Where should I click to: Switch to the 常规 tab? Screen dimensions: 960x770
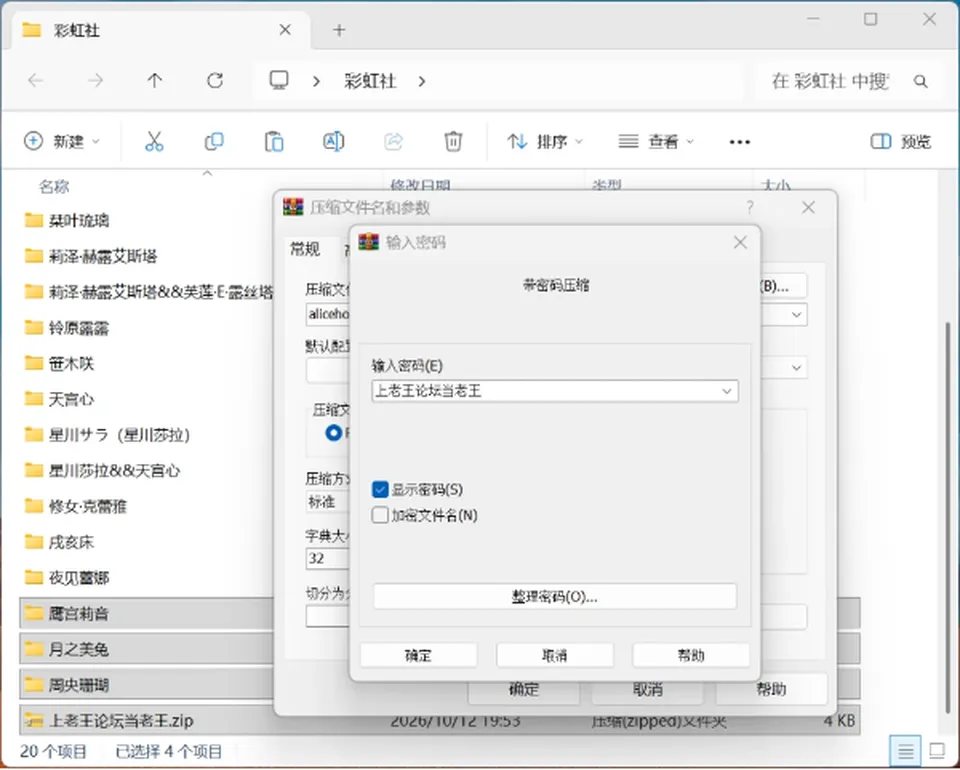[305, 249]
